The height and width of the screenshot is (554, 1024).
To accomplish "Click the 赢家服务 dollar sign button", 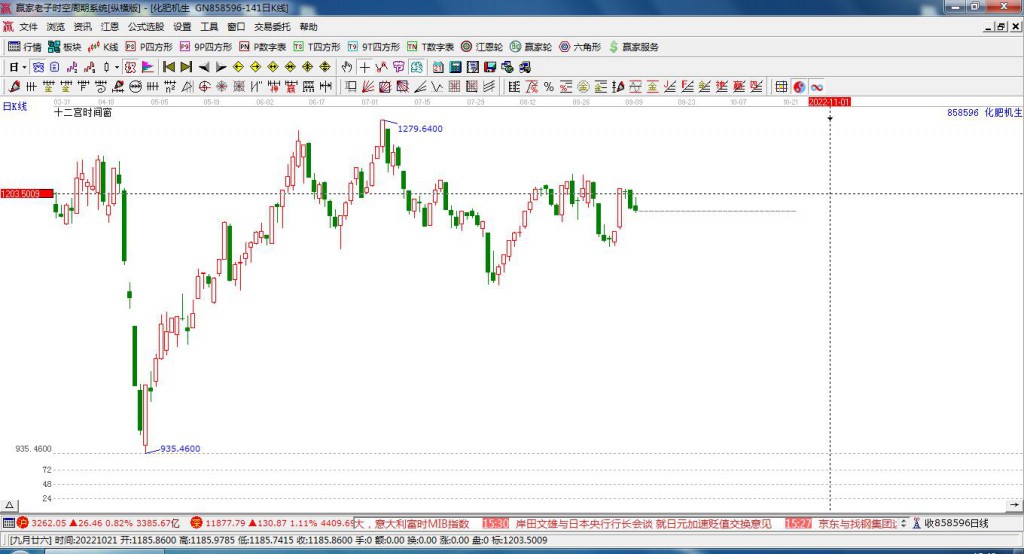I will pyautogui.click(x=633, y=47).
